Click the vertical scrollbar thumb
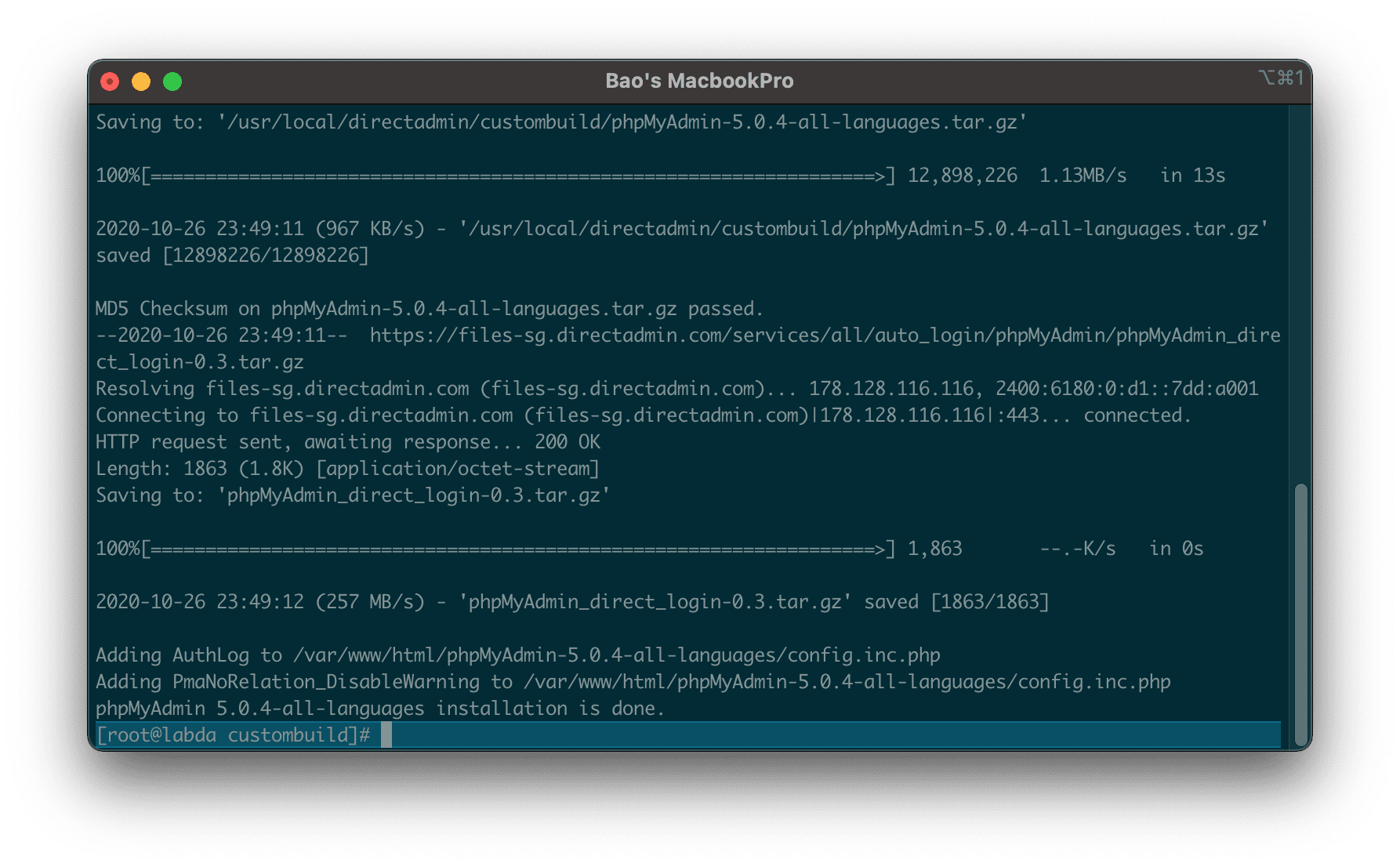The width and height of the screenshot is (1400, 867). tap(1301, 614)
